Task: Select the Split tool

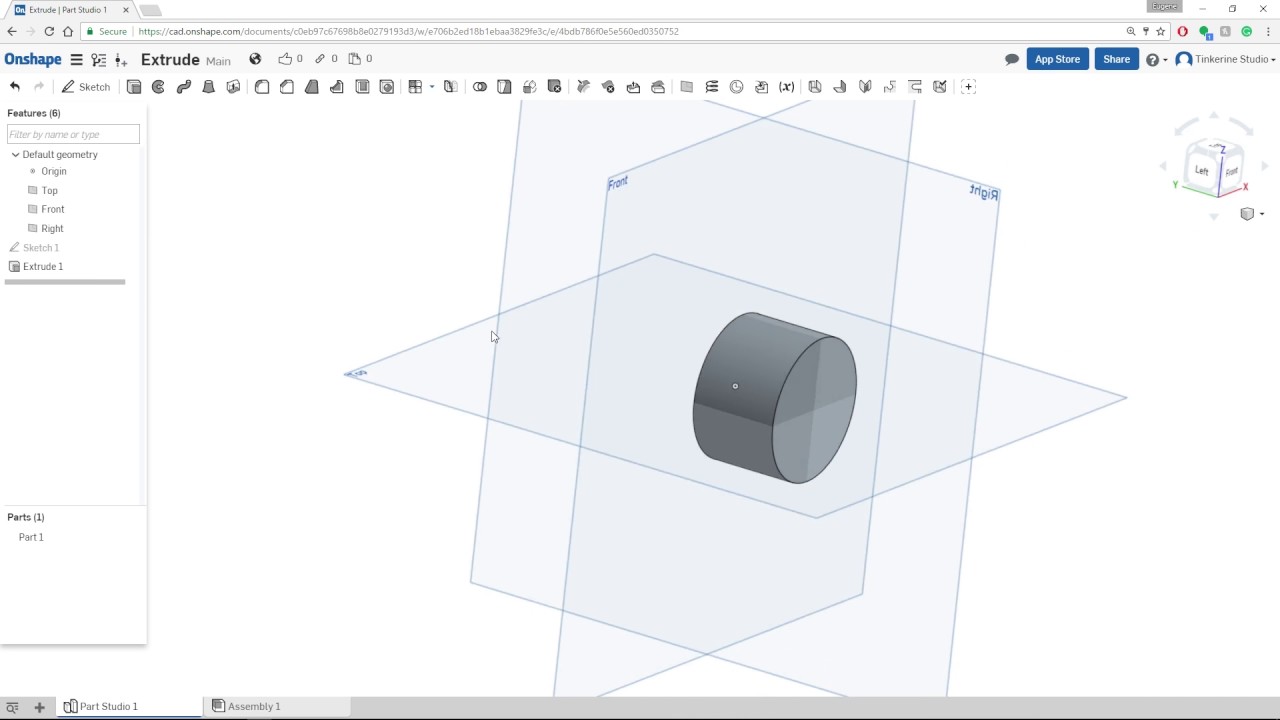Action: [x=505, y=87]
